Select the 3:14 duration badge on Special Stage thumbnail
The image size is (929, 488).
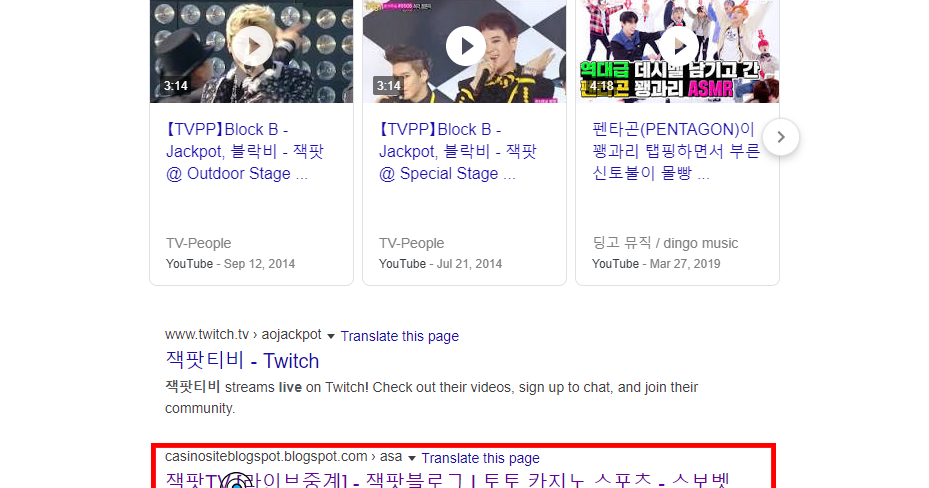click(389, 86)
